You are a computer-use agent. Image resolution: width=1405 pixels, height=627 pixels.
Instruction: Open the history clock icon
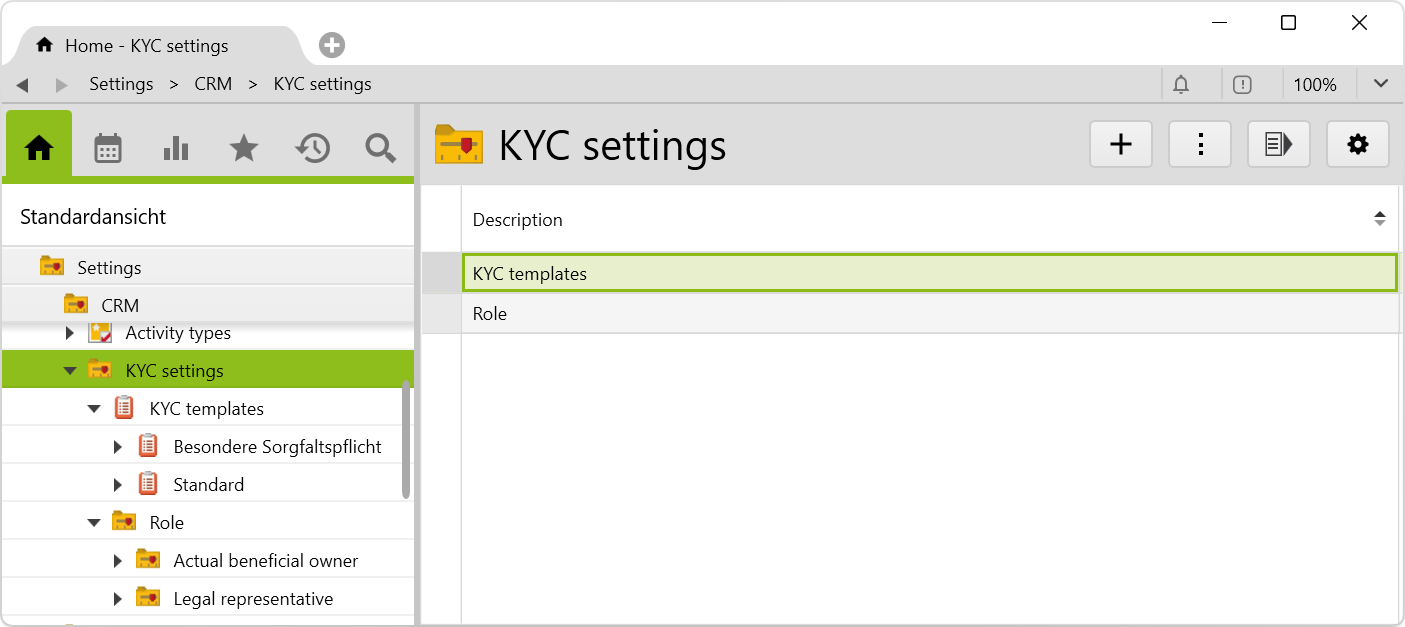click(x=312, y=148)
